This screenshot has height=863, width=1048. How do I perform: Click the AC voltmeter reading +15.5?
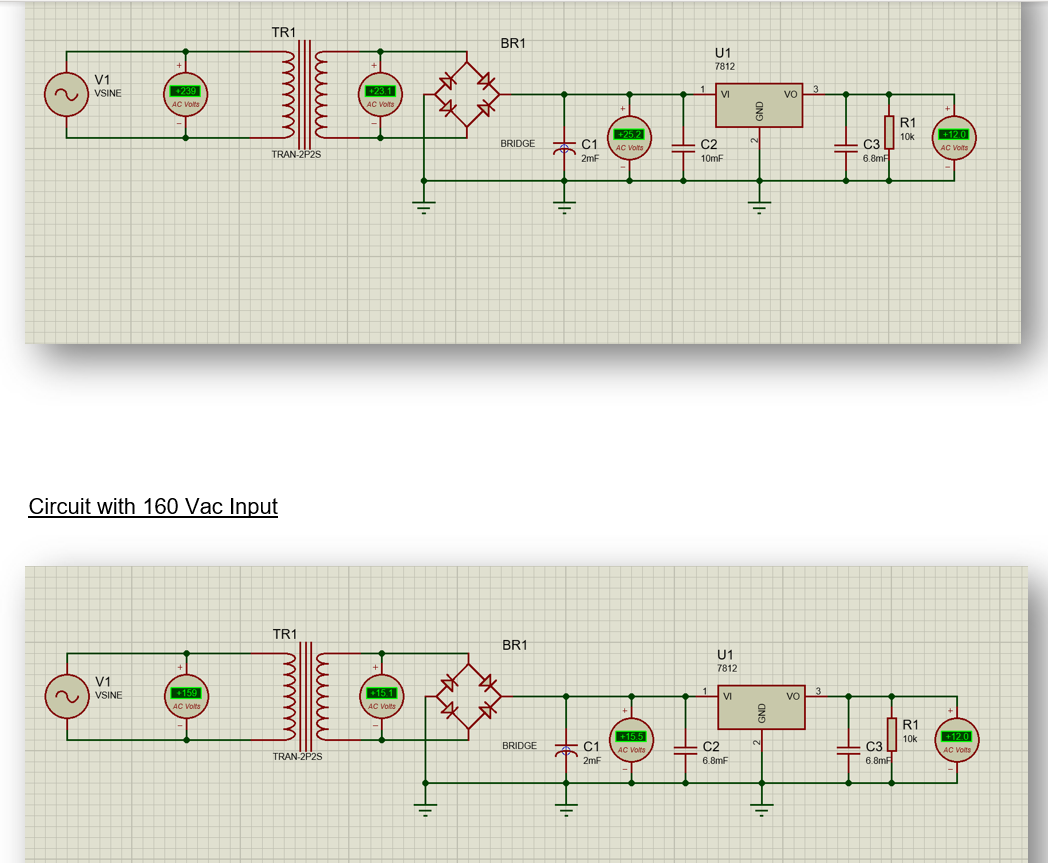[x=631, y=740]
